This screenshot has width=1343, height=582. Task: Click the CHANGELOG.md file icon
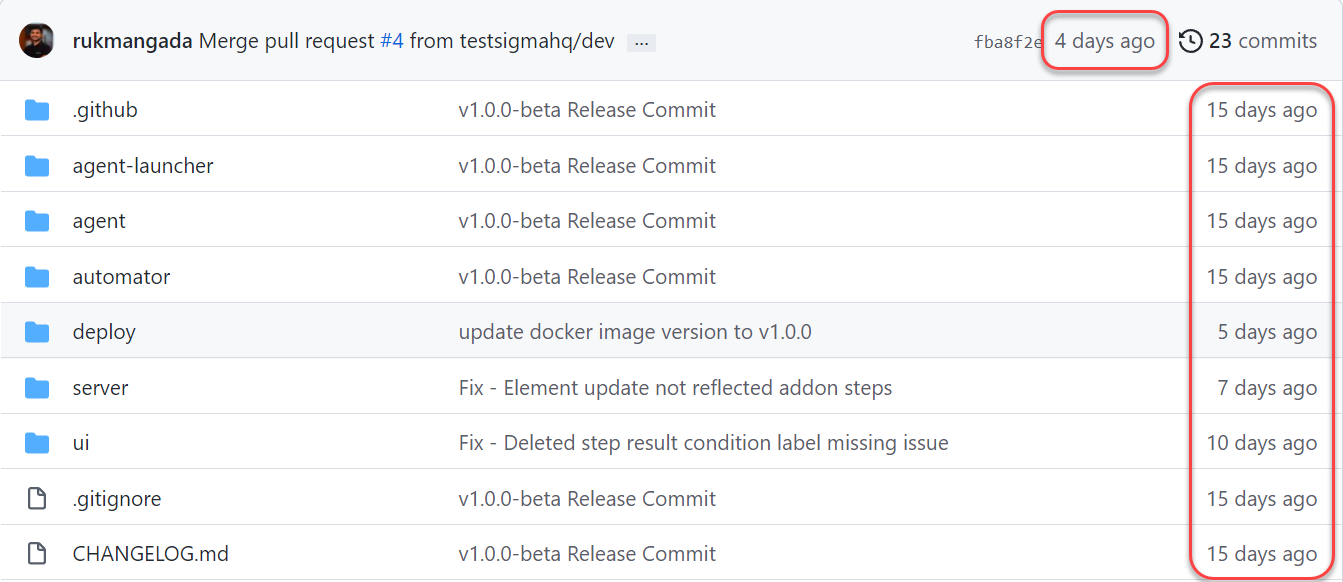pyautogui.click(x=37, y=554)
